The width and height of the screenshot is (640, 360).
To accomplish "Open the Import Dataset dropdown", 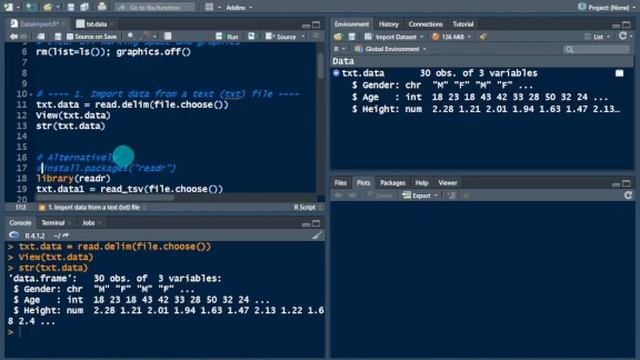I will (x=394, y=37).
